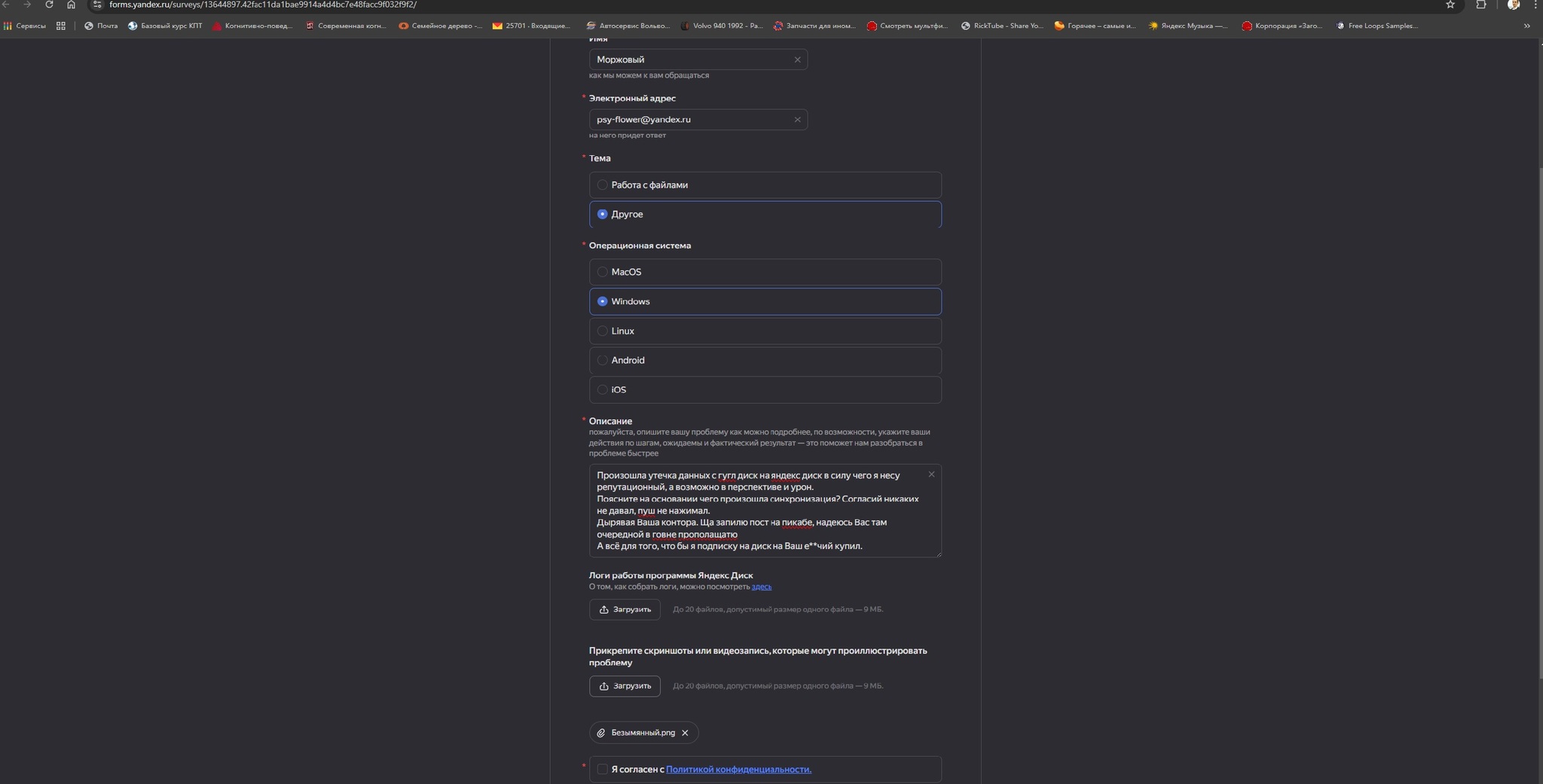
Task: Open the Яндекс Музыка bookmark
Action: point(1187,26)
